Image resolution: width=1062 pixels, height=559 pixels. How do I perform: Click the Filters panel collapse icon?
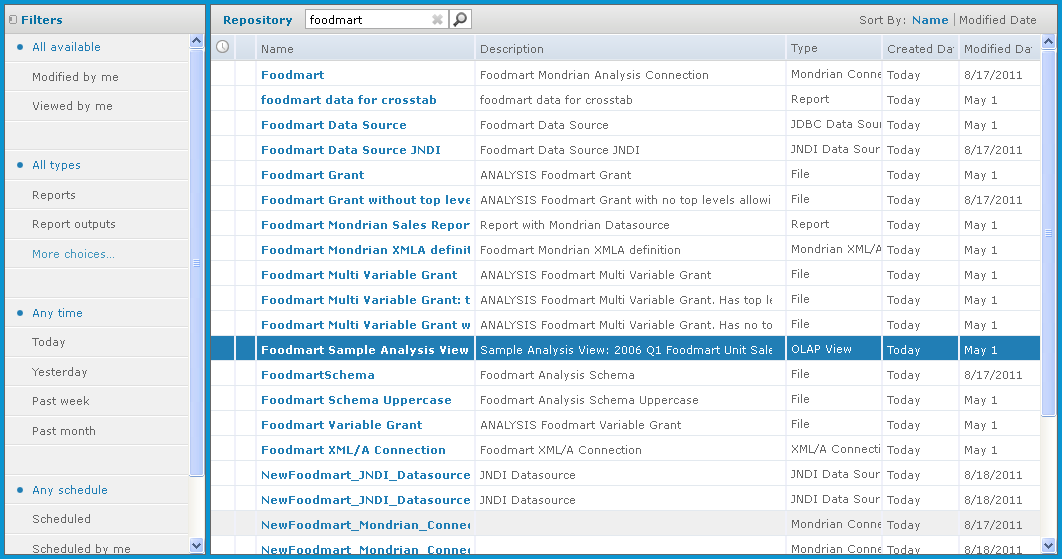pyautogui.click(x=13, y=20)
